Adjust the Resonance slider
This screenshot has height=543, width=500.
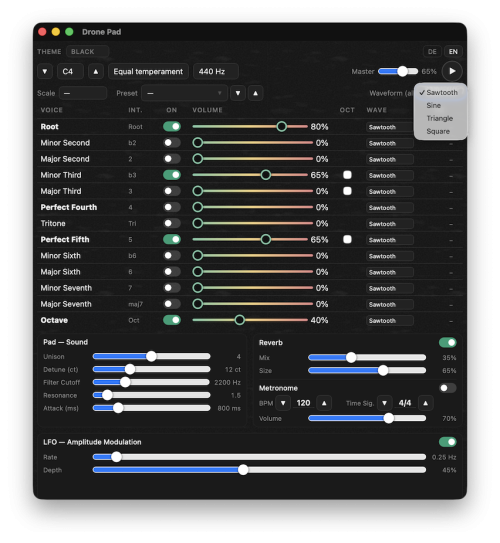tap(151, 395)
